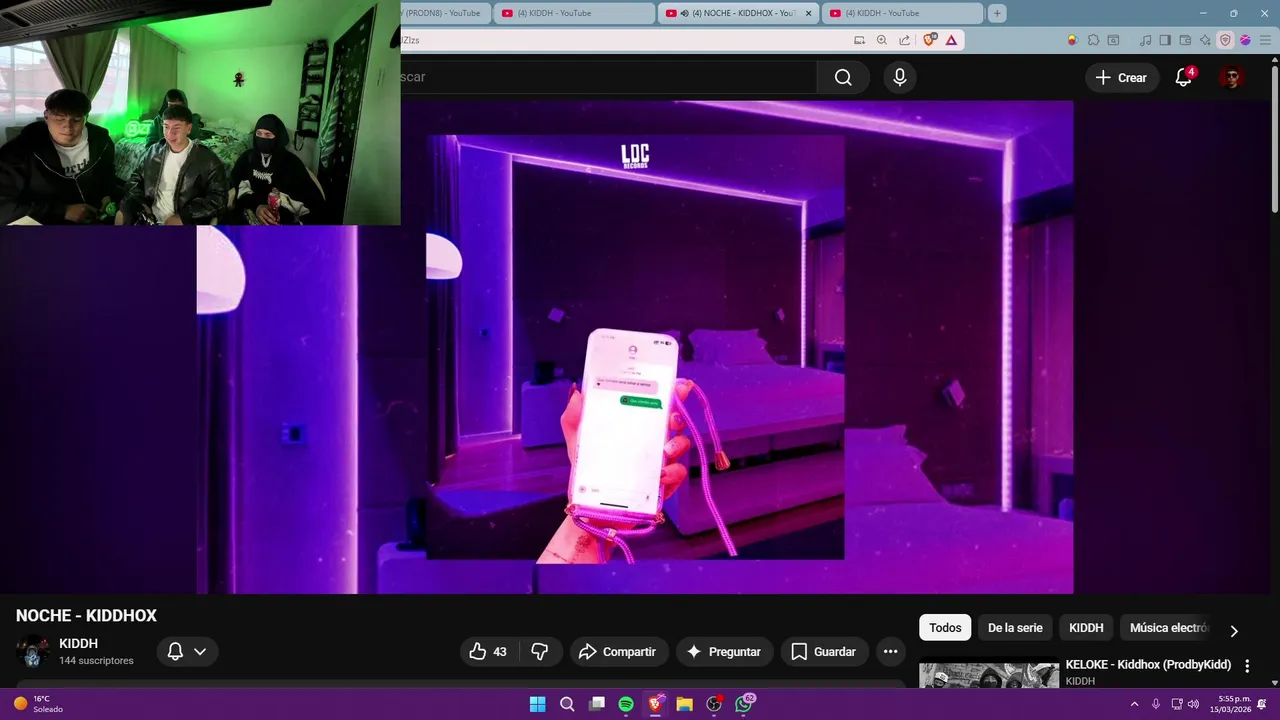Screen dimensions: 1280x720
Task: Open the YouTube notifications bell
Action: coord(1183,77)
